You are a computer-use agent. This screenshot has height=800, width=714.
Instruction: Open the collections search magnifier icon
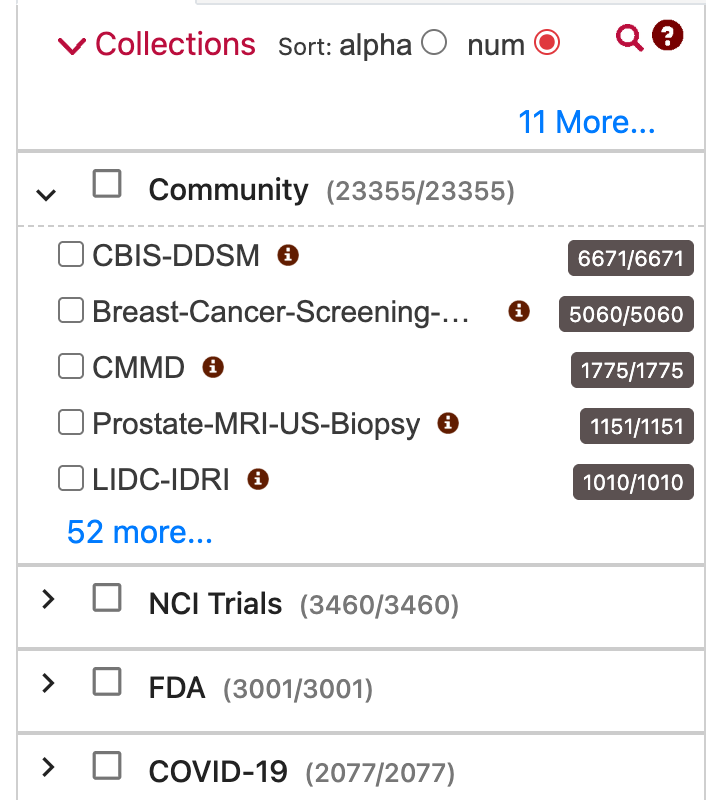click(x=629, y=38)
